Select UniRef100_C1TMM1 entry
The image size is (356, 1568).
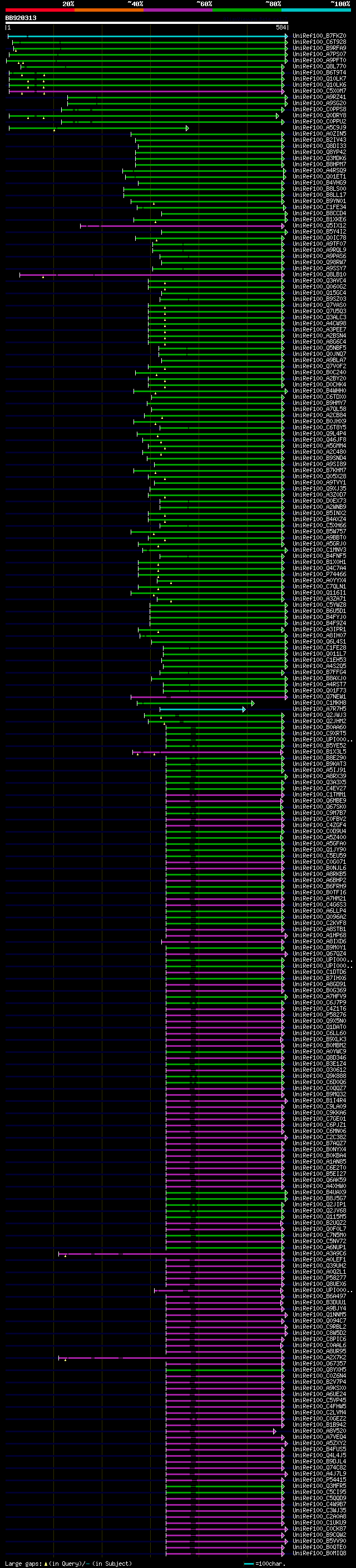pyautogui.click(x=319, y=794)
